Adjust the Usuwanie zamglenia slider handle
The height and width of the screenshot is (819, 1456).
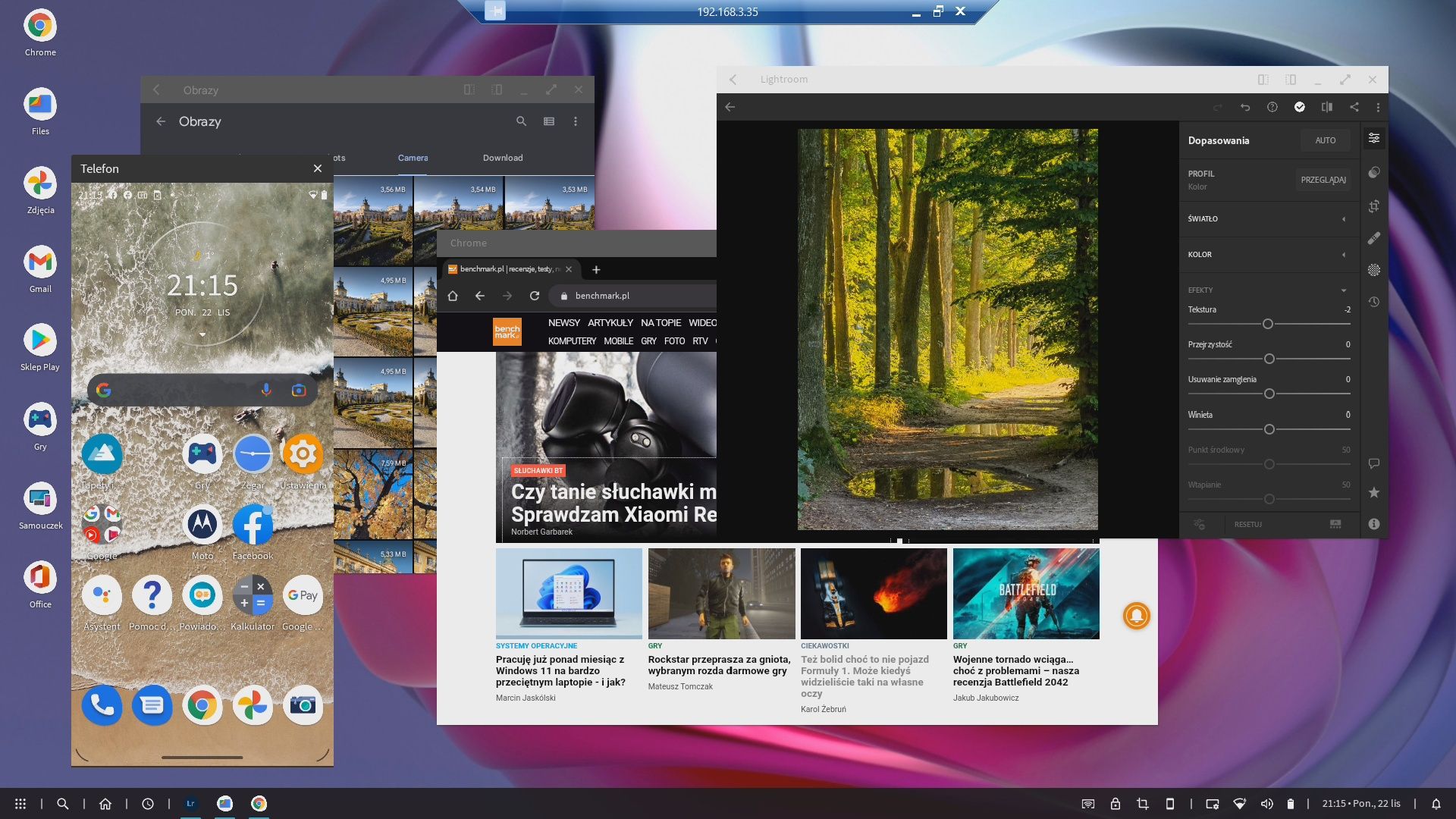(1269, 394)
